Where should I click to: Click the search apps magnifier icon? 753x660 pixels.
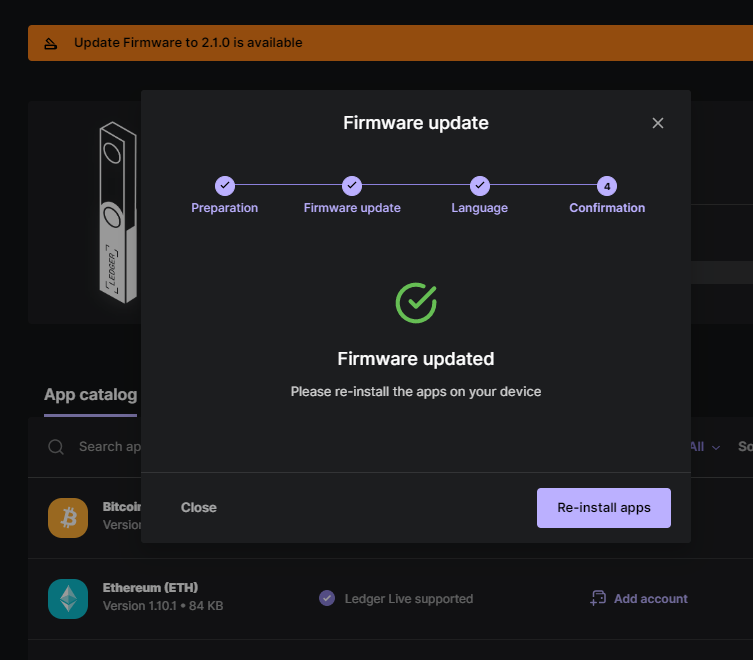57,447
